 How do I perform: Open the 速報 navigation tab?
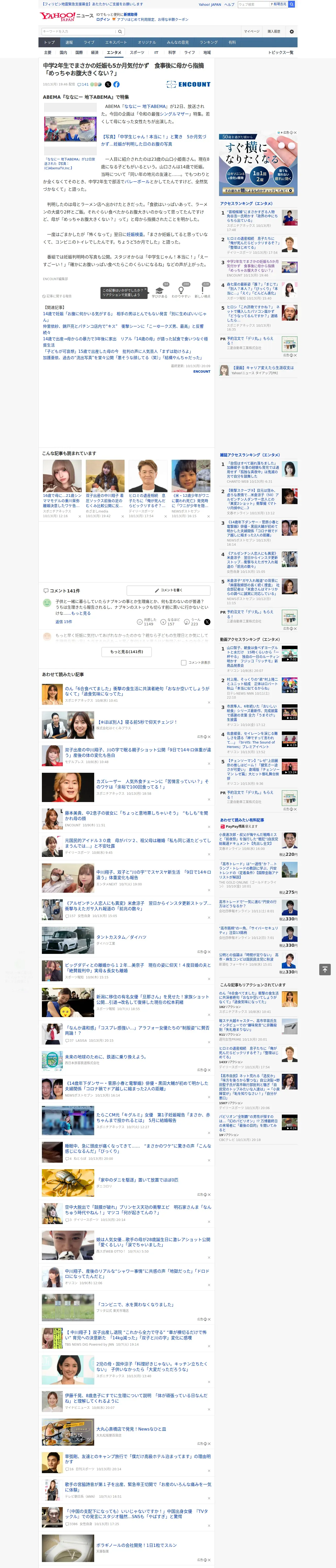point(69,43)
